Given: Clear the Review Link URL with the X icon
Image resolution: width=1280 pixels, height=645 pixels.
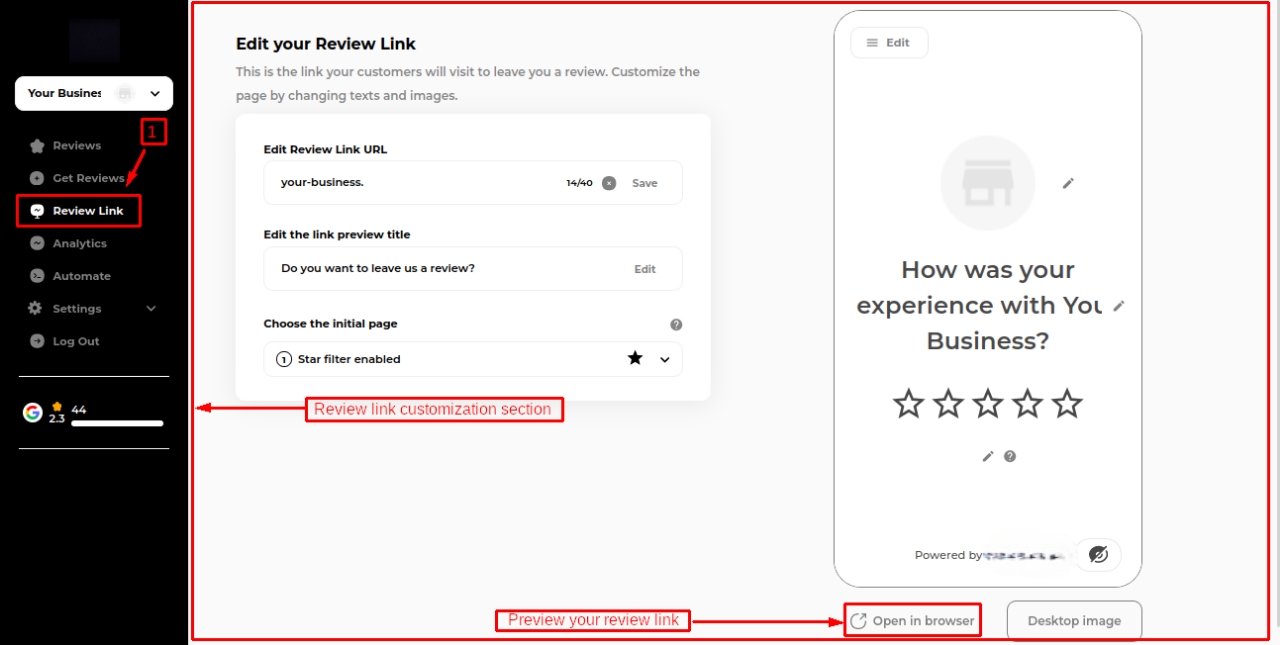Looking at the screenshot, I should coord(609,183).
